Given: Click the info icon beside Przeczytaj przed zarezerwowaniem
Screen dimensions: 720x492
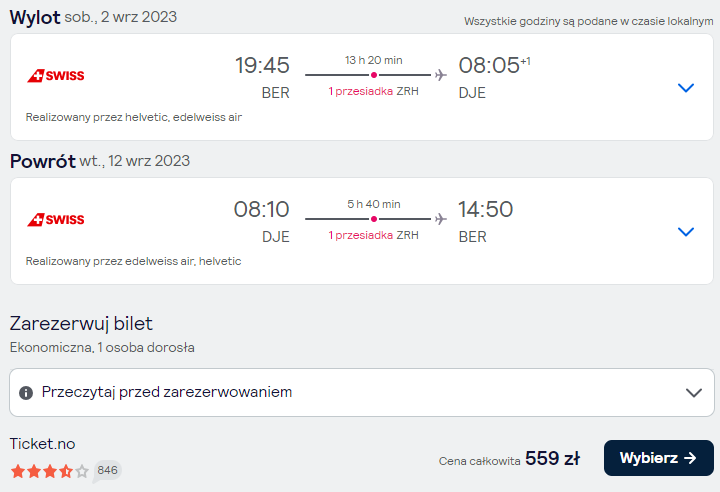Looking at the screenshot, I should point(26,393).
